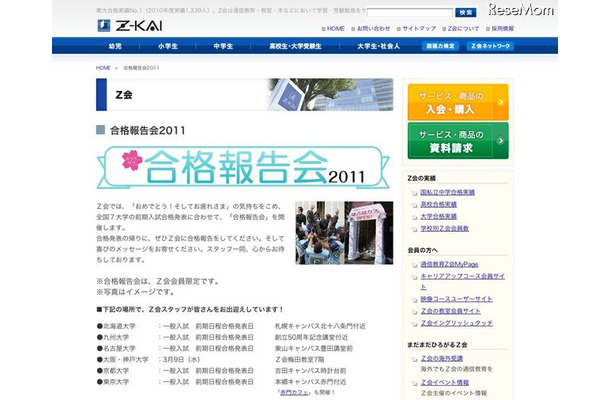Screen dimensions: 610x400
Task: Click the 国語力検定 navigation button
Action: pos(440,46)
